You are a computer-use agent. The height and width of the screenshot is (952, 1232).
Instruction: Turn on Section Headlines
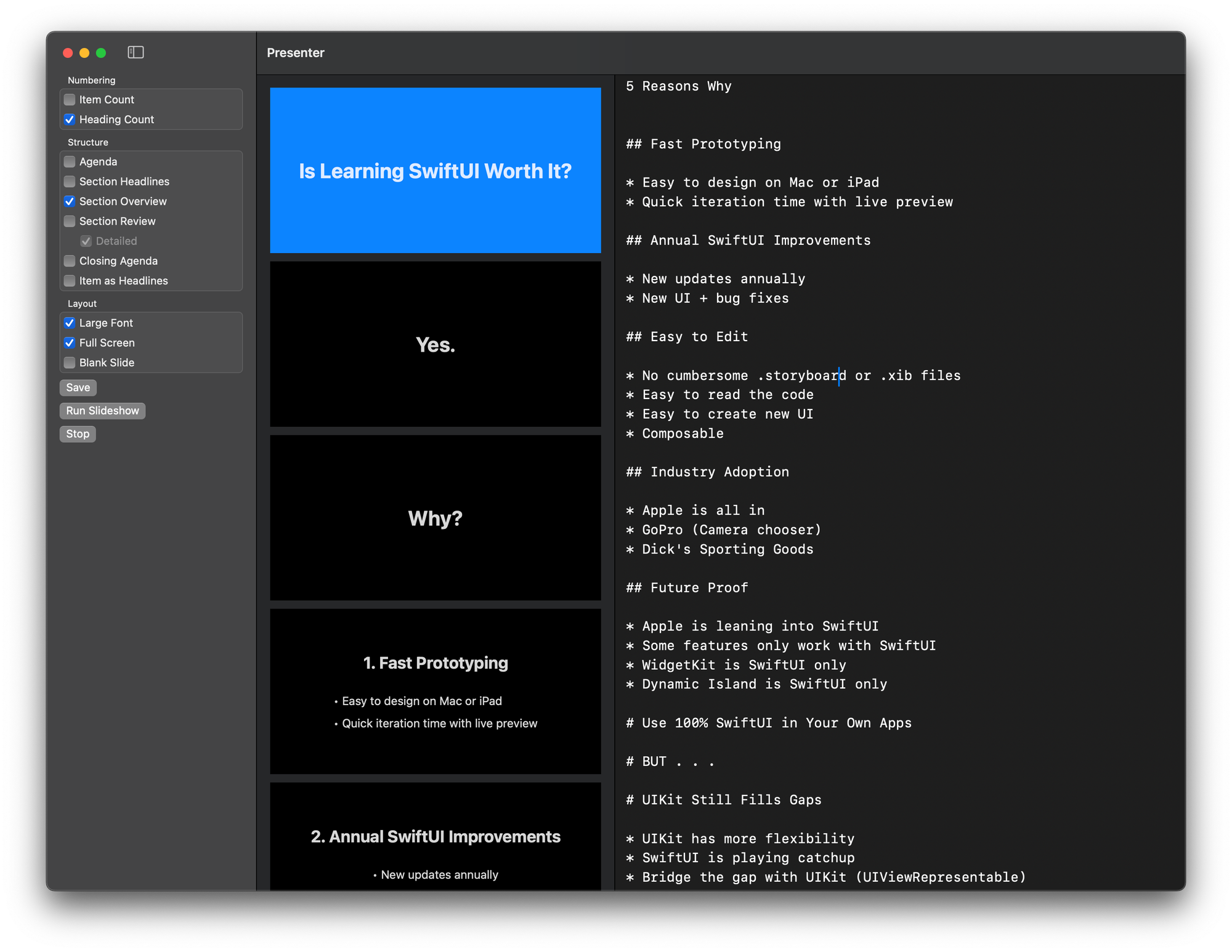70,182
